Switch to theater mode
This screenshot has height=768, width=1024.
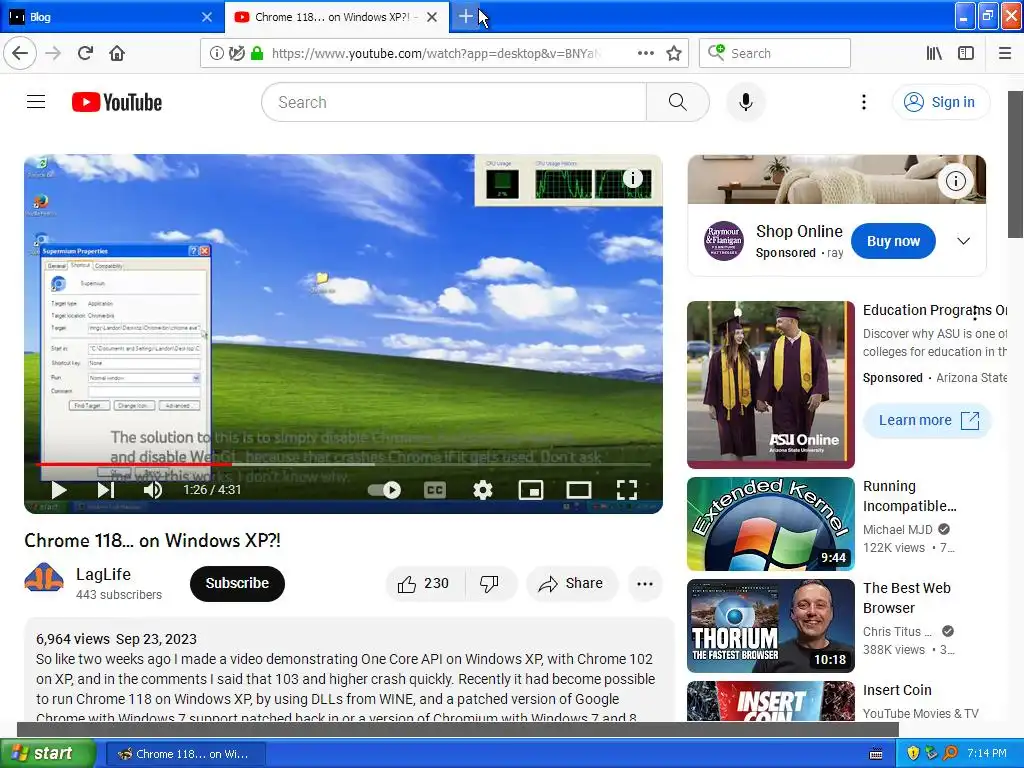(x=579, y=490)
